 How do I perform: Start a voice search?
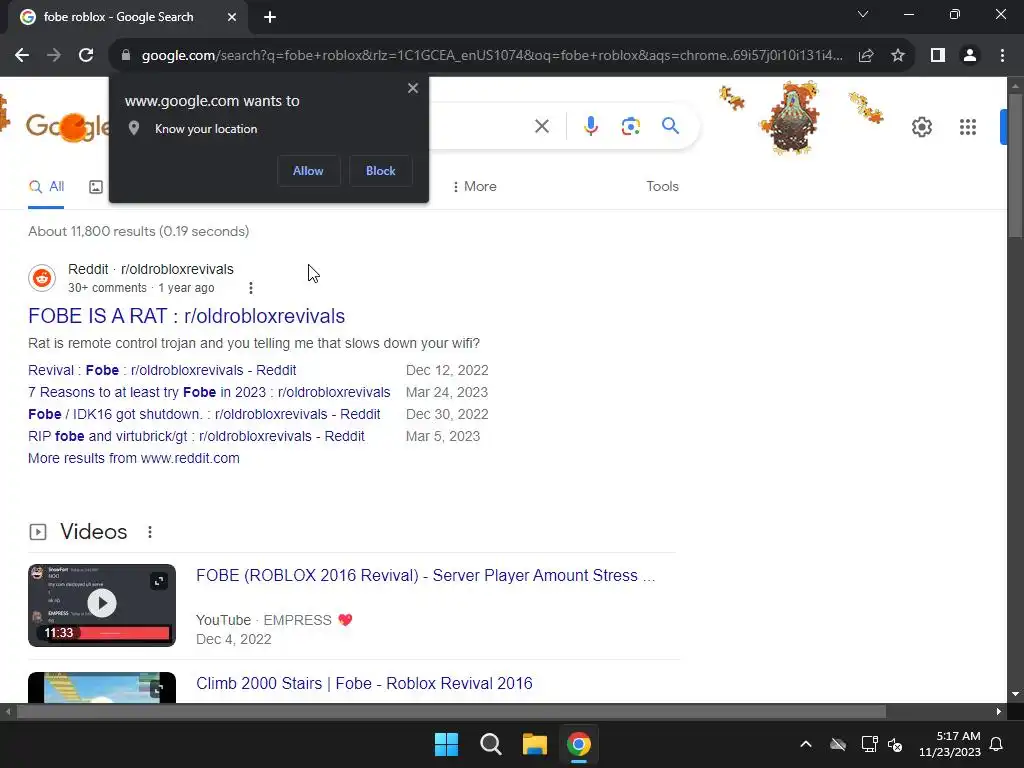click(x=591, y=126)
